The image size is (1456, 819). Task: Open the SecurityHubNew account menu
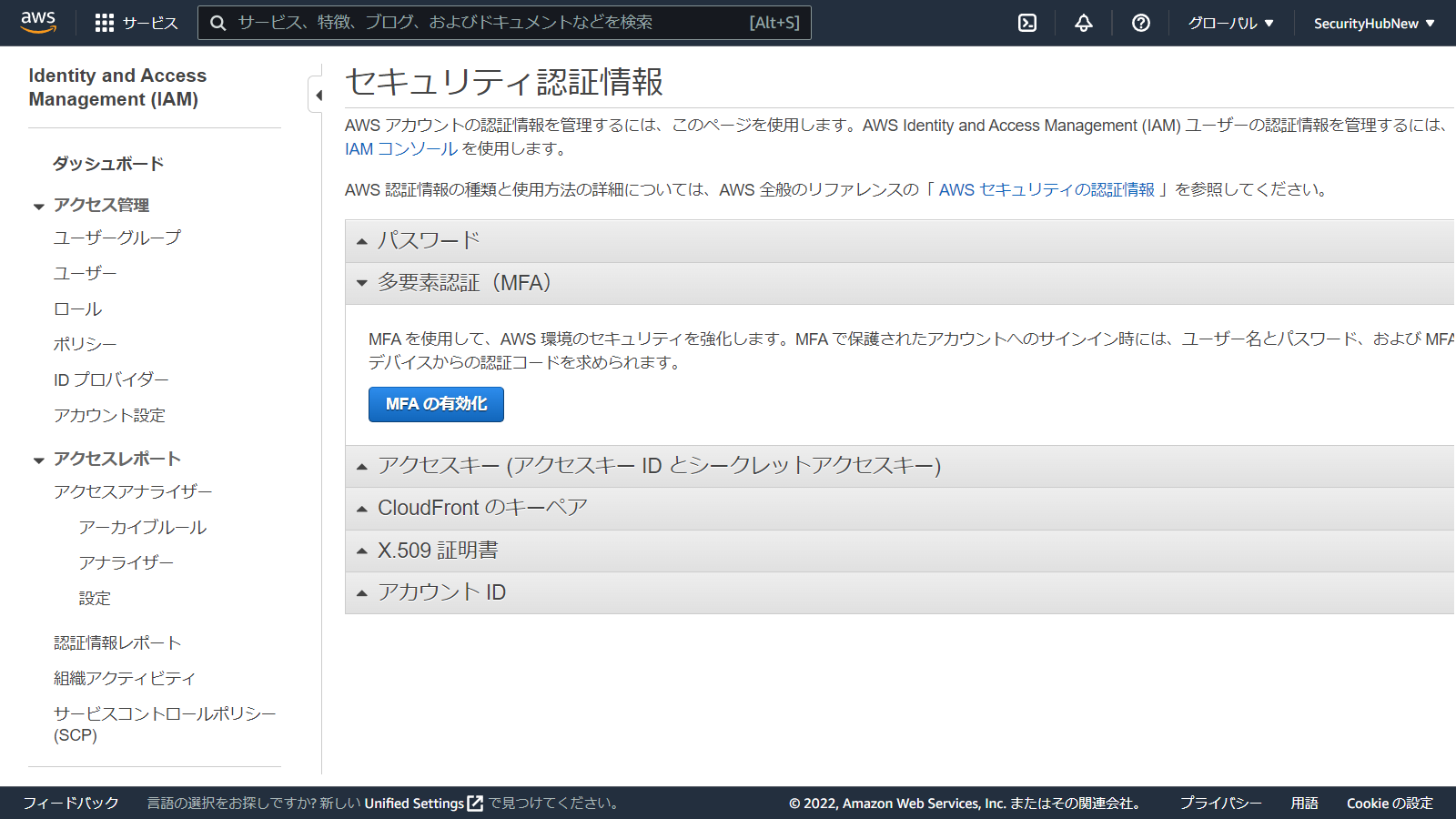point(1373,23)
